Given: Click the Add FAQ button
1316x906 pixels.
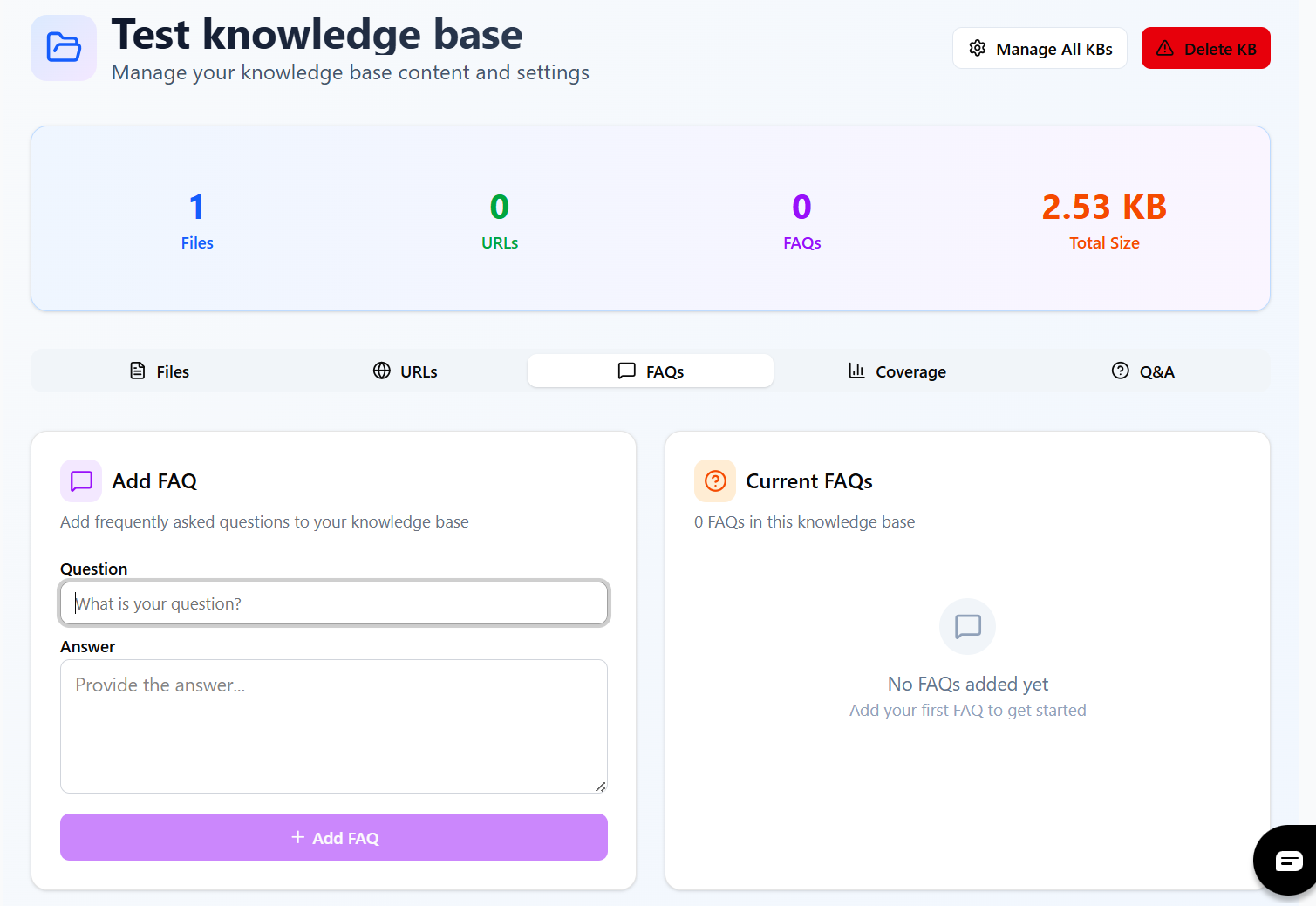Looking at the screenshot, I should 334,837.
